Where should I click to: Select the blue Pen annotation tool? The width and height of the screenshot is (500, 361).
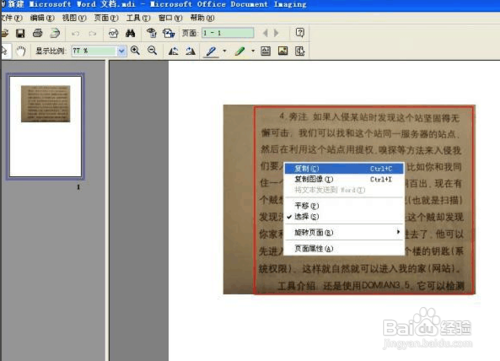(211, 51)
